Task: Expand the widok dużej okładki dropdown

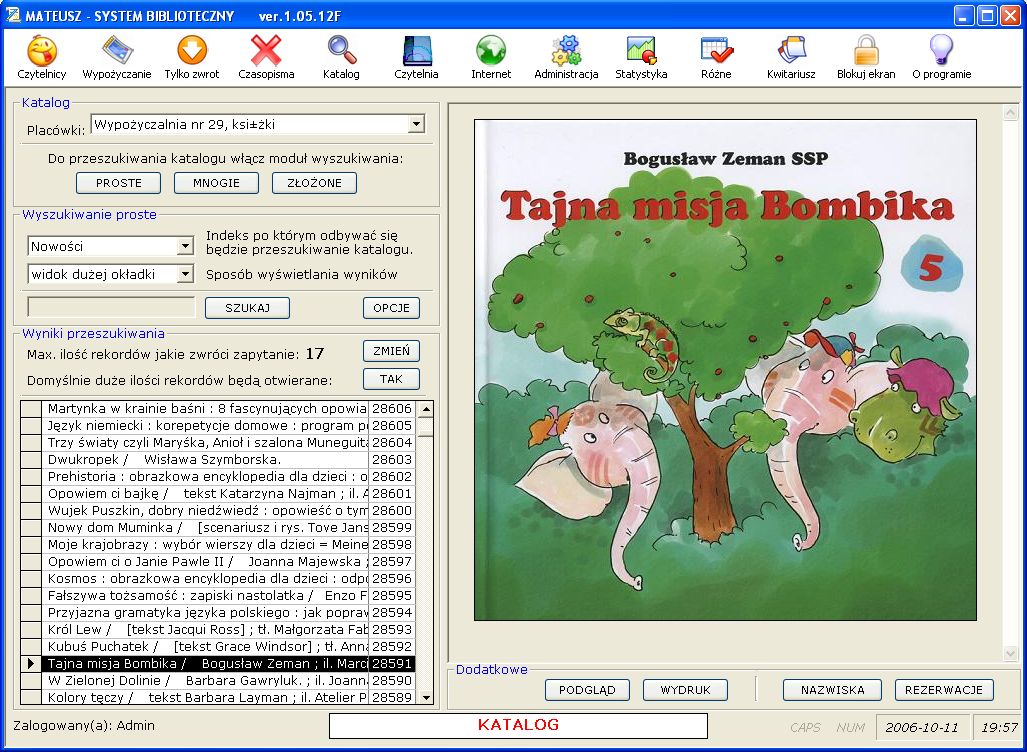Action: click(x=185, y=274)
